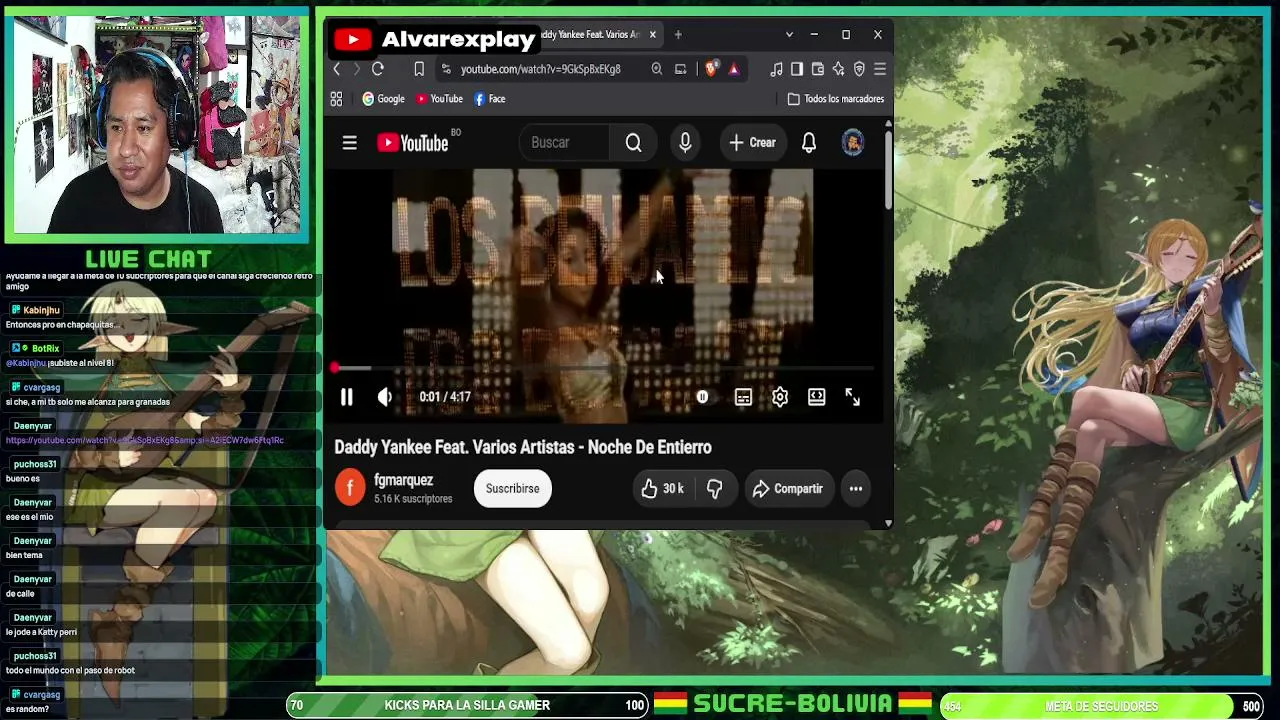This screenshot has height=720, width=1280.
Task: Open the tab search dropdown arrow
Action: pos(789,35)
